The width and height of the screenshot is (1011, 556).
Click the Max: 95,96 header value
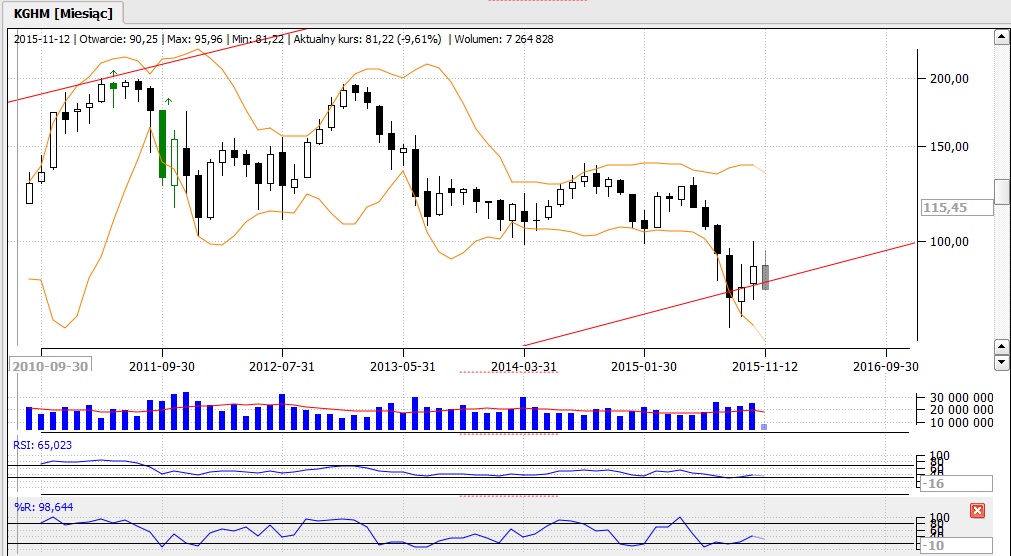(195, 39)
